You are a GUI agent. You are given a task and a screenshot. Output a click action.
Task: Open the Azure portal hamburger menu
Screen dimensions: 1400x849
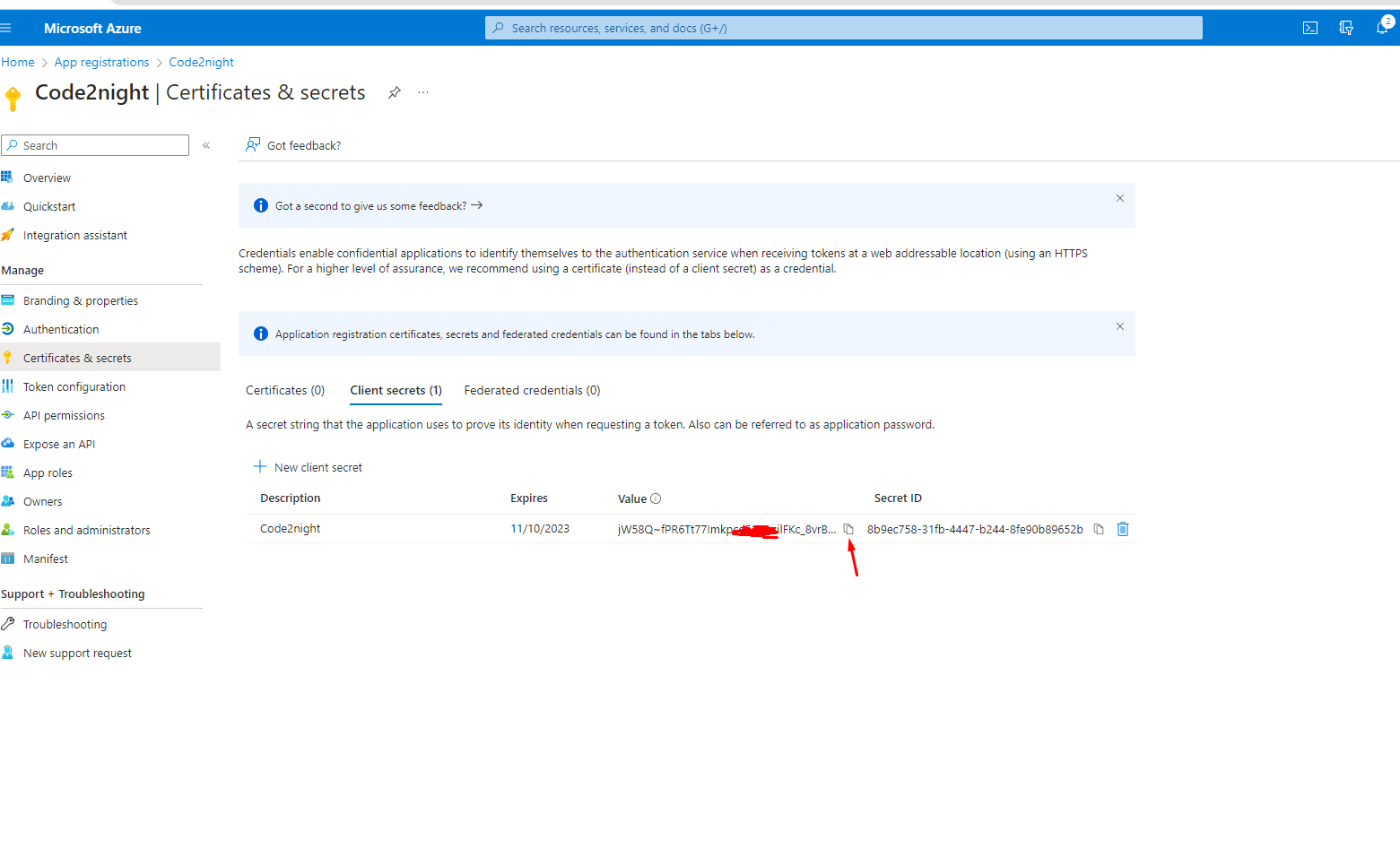[x=5, y=28]
